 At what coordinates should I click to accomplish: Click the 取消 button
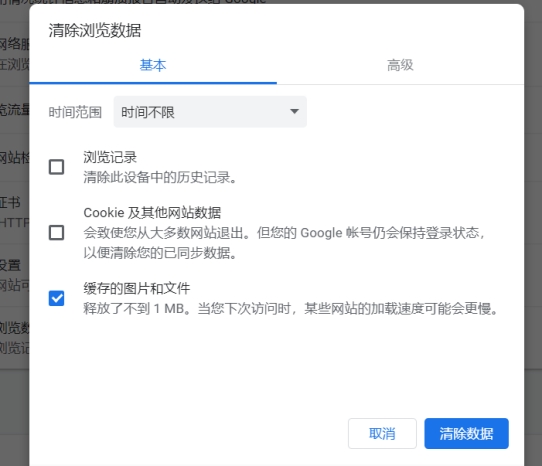coord(382,434)
